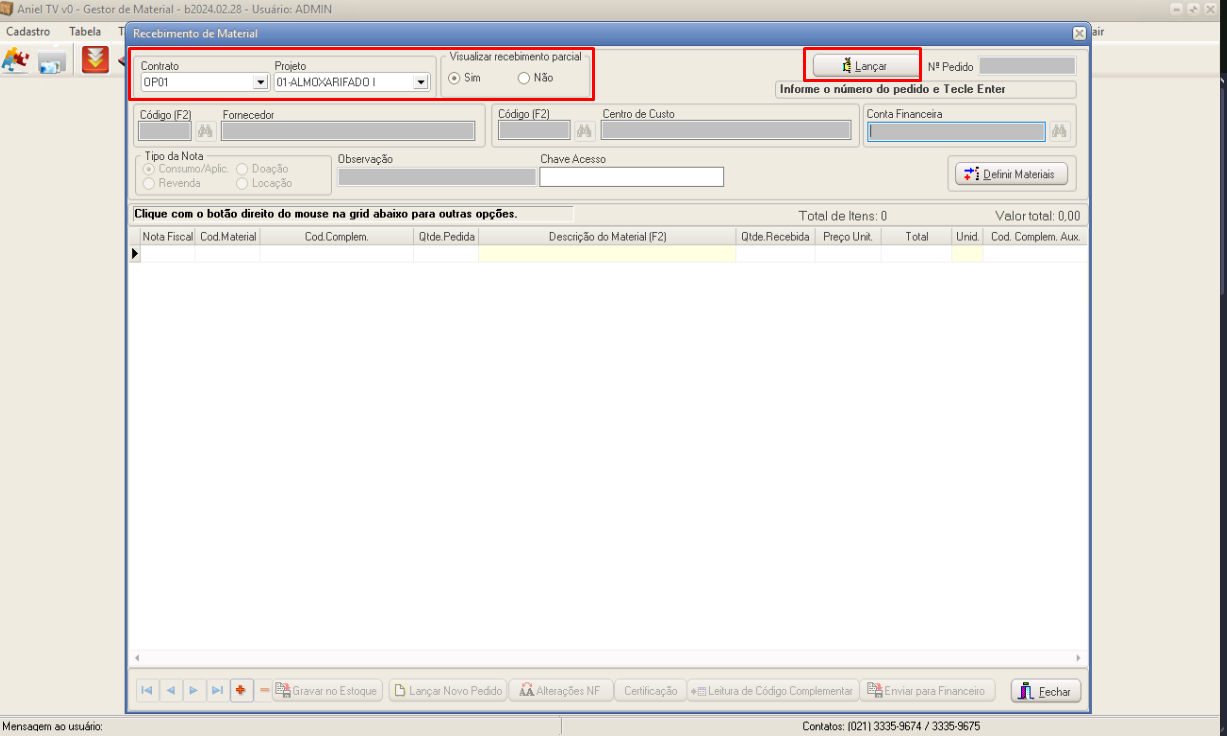The image size is (1227, 736).
Task: Open the Tabela menu
Action: coord(85,31)
